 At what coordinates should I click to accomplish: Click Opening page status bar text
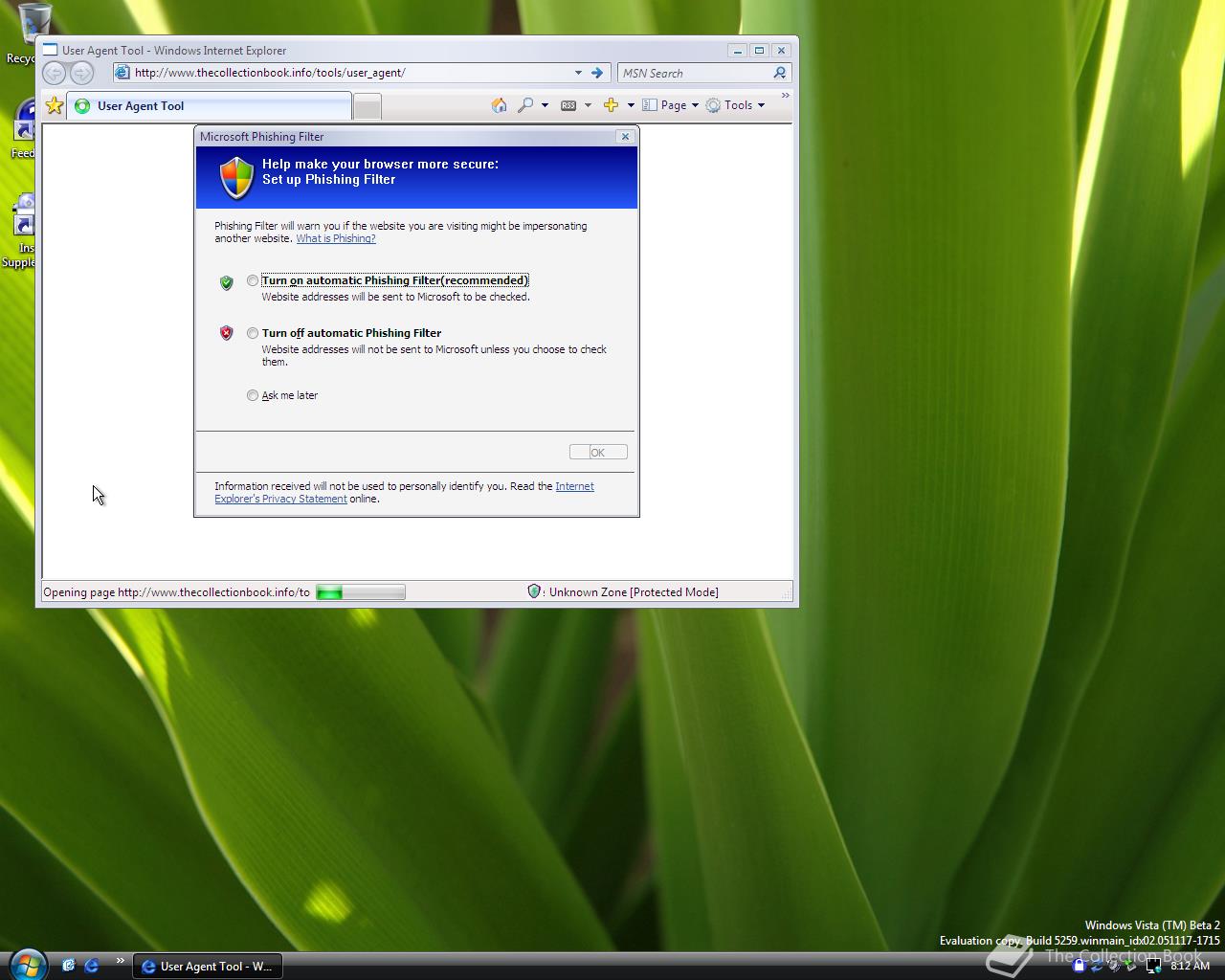177,592
